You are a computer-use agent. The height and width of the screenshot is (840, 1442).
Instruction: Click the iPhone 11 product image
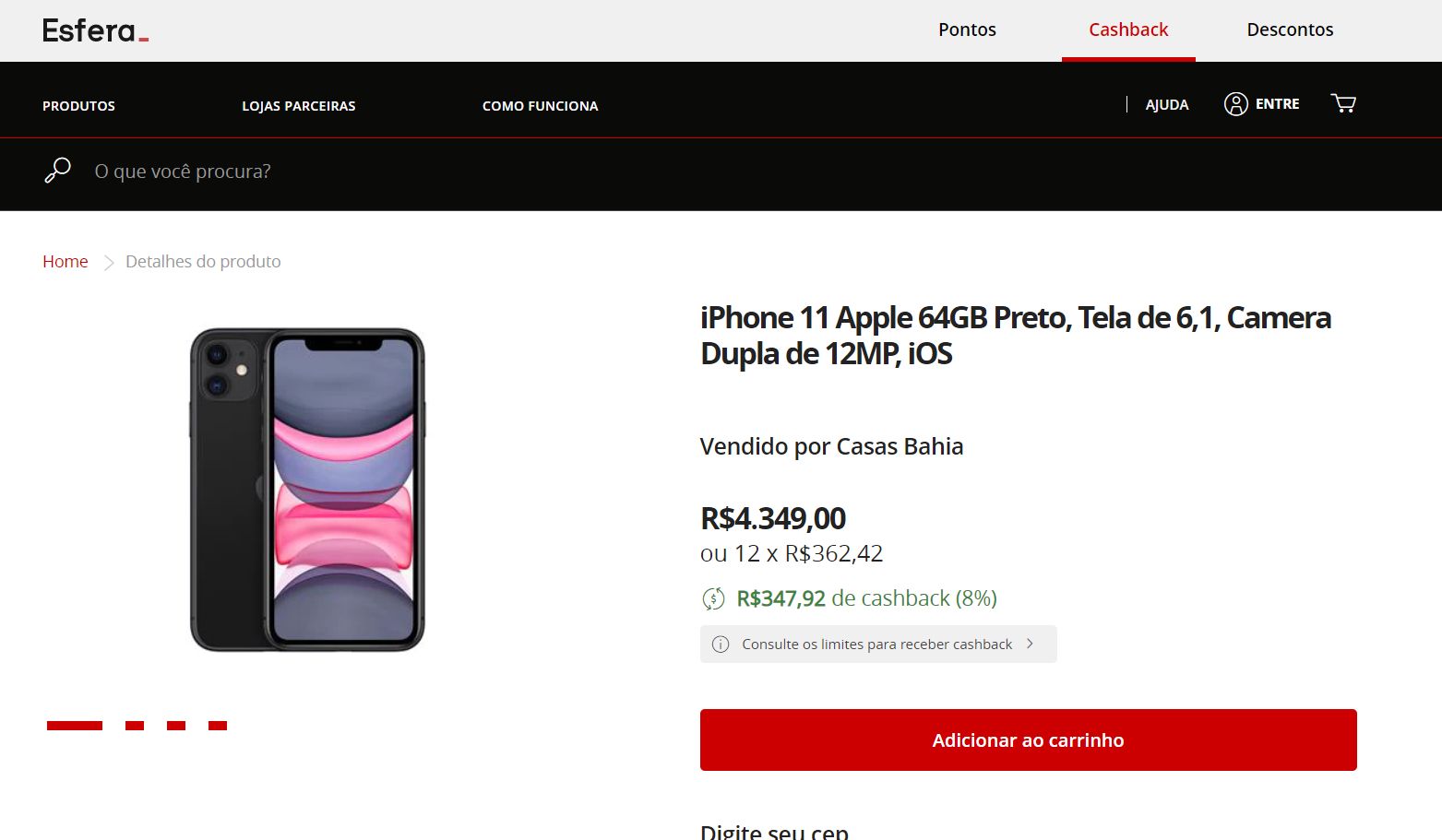click(307, 490)
